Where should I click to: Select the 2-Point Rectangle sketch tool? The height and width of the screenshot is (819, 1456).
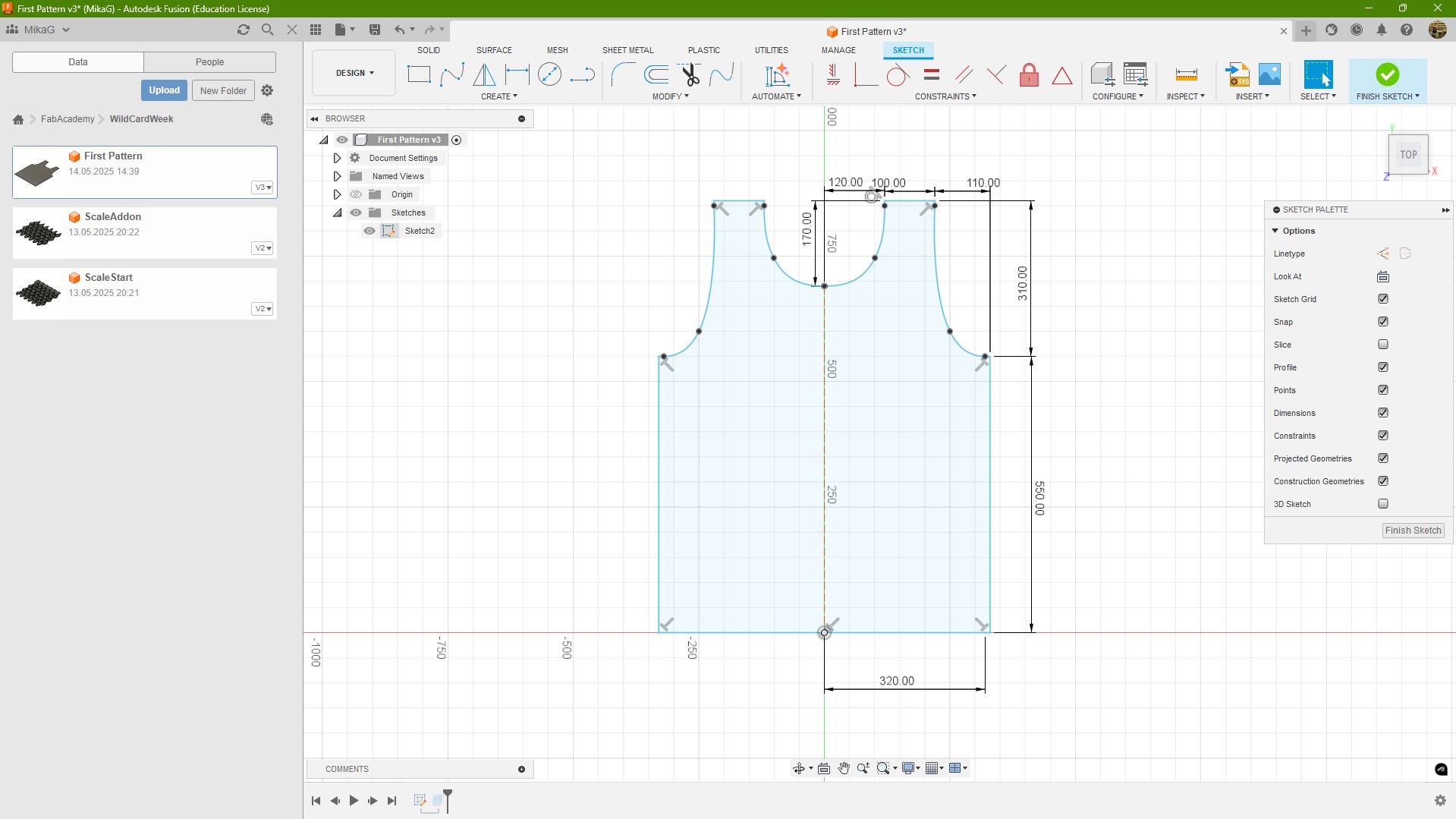coord(419,74)
